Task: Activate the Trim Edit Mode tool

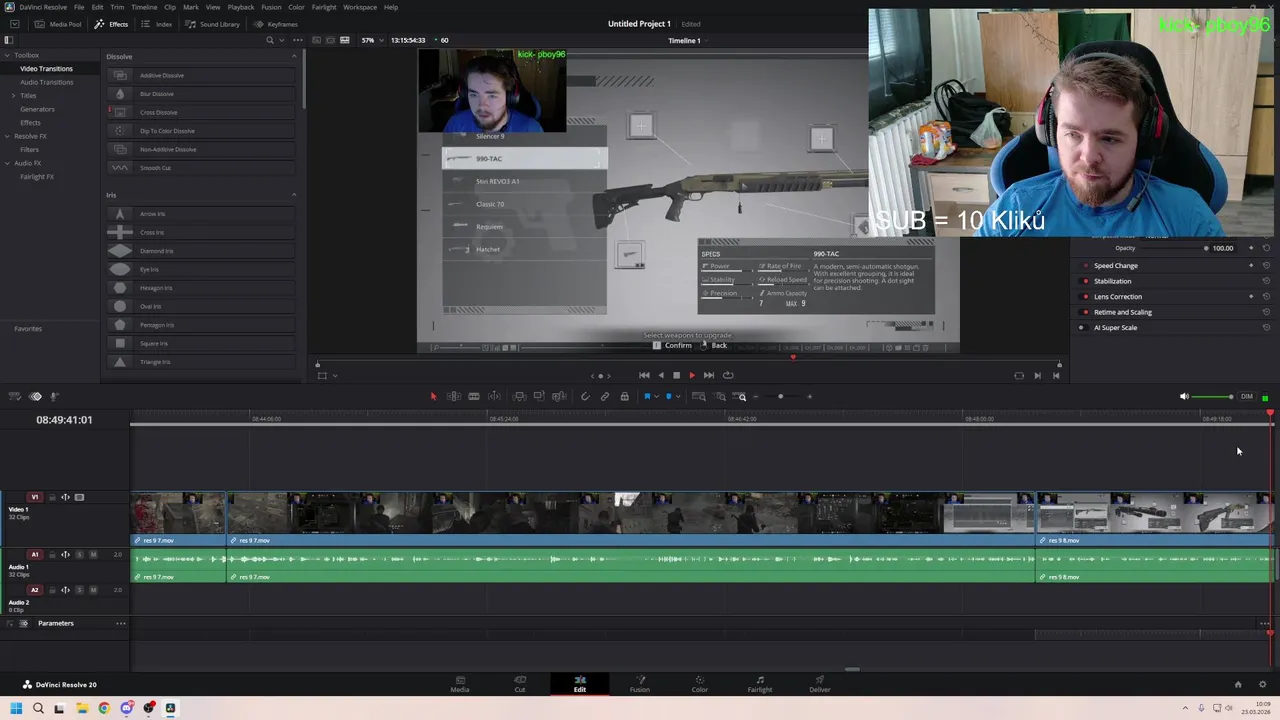Action: 454,397
